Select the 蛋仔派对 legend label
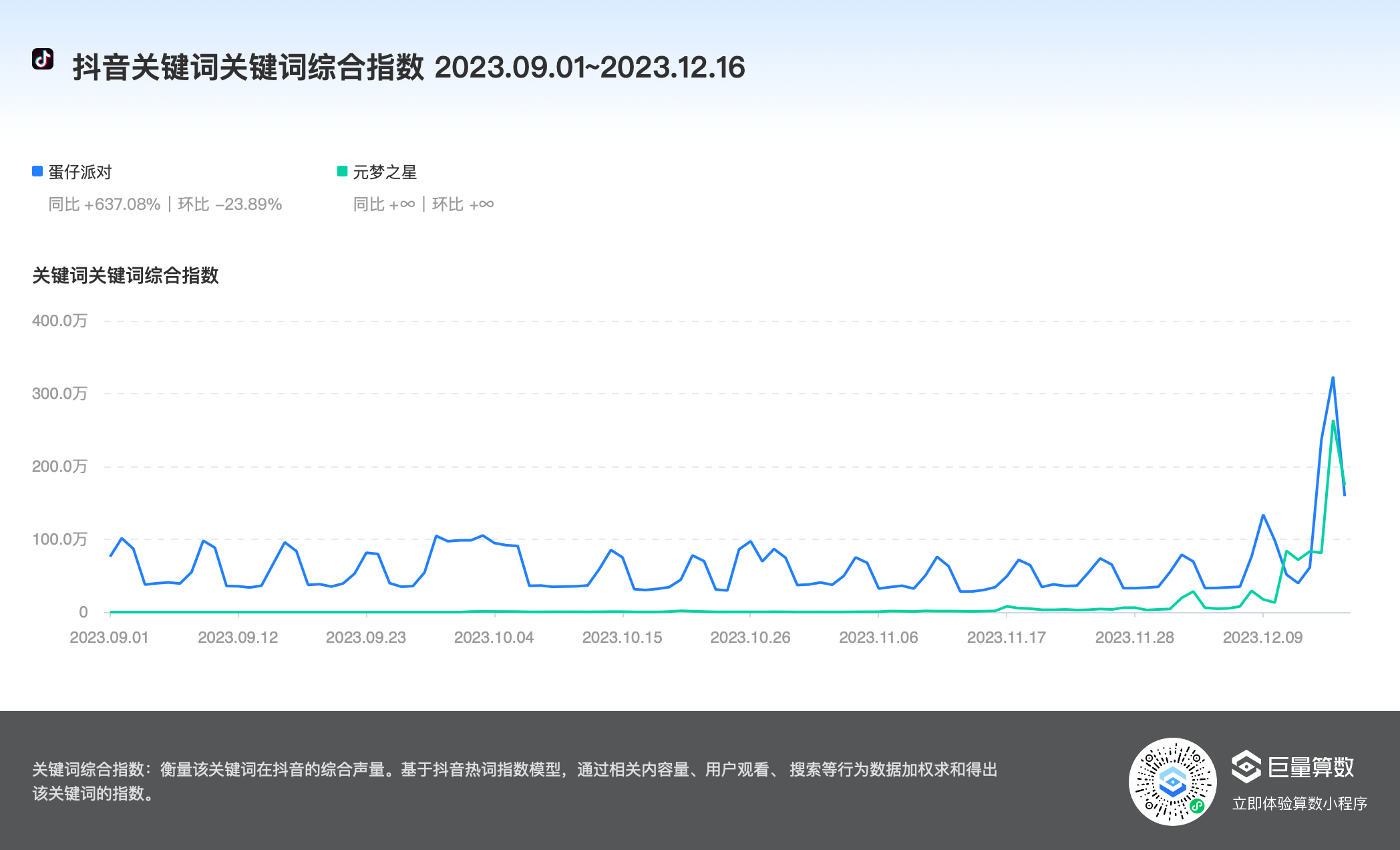The width and height of the screenshot is (1400, 850). point(80,172)
